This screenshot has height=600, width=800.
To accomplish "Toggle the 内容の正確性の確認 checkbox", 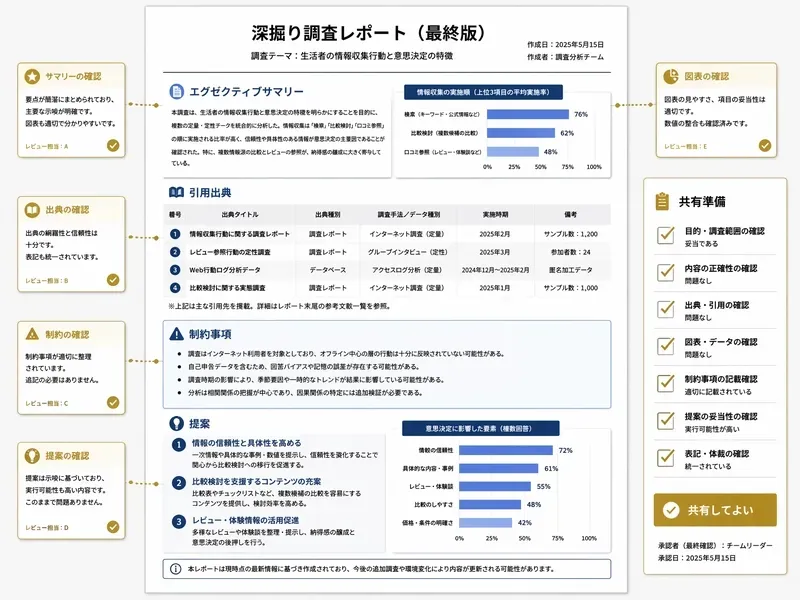I will point(666,272).
